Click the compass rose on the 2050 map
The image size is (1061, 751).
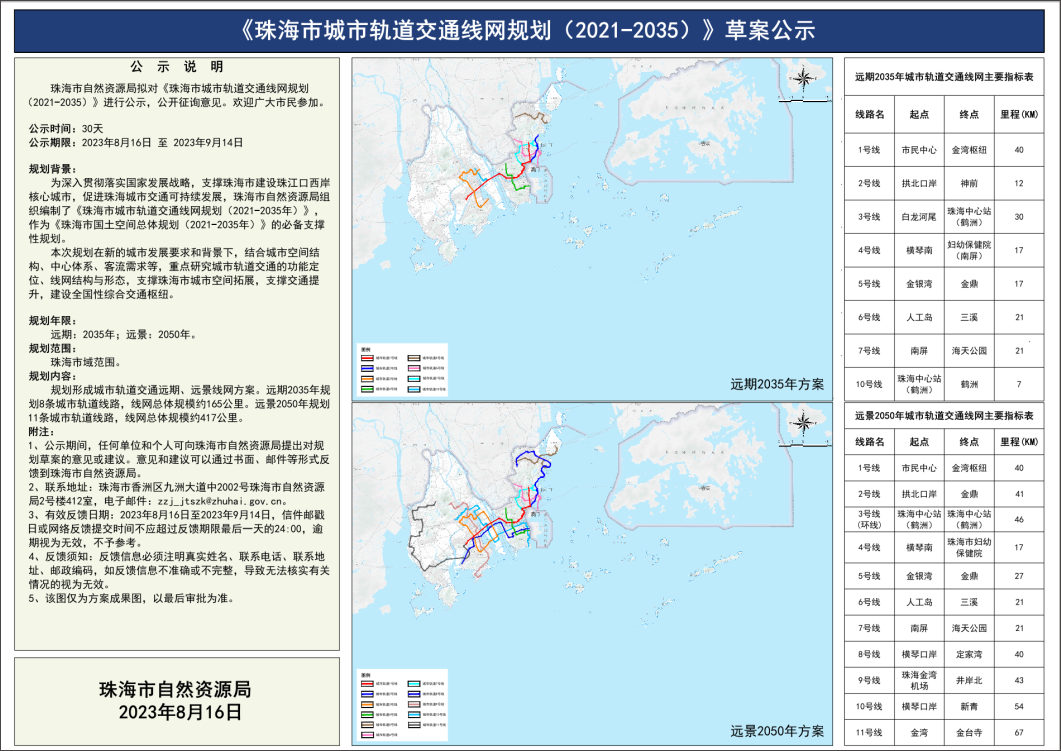(x=803, y=424)
